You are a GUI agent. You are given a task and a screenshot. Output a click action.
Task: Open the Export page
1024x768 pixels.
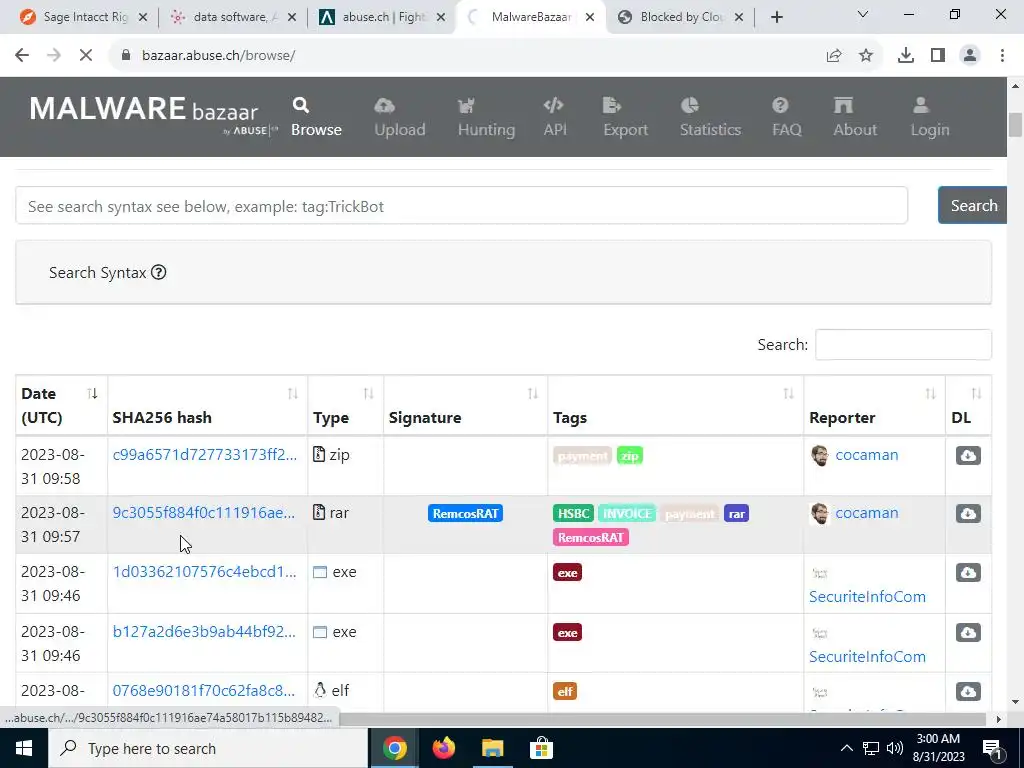pos(625,118)
